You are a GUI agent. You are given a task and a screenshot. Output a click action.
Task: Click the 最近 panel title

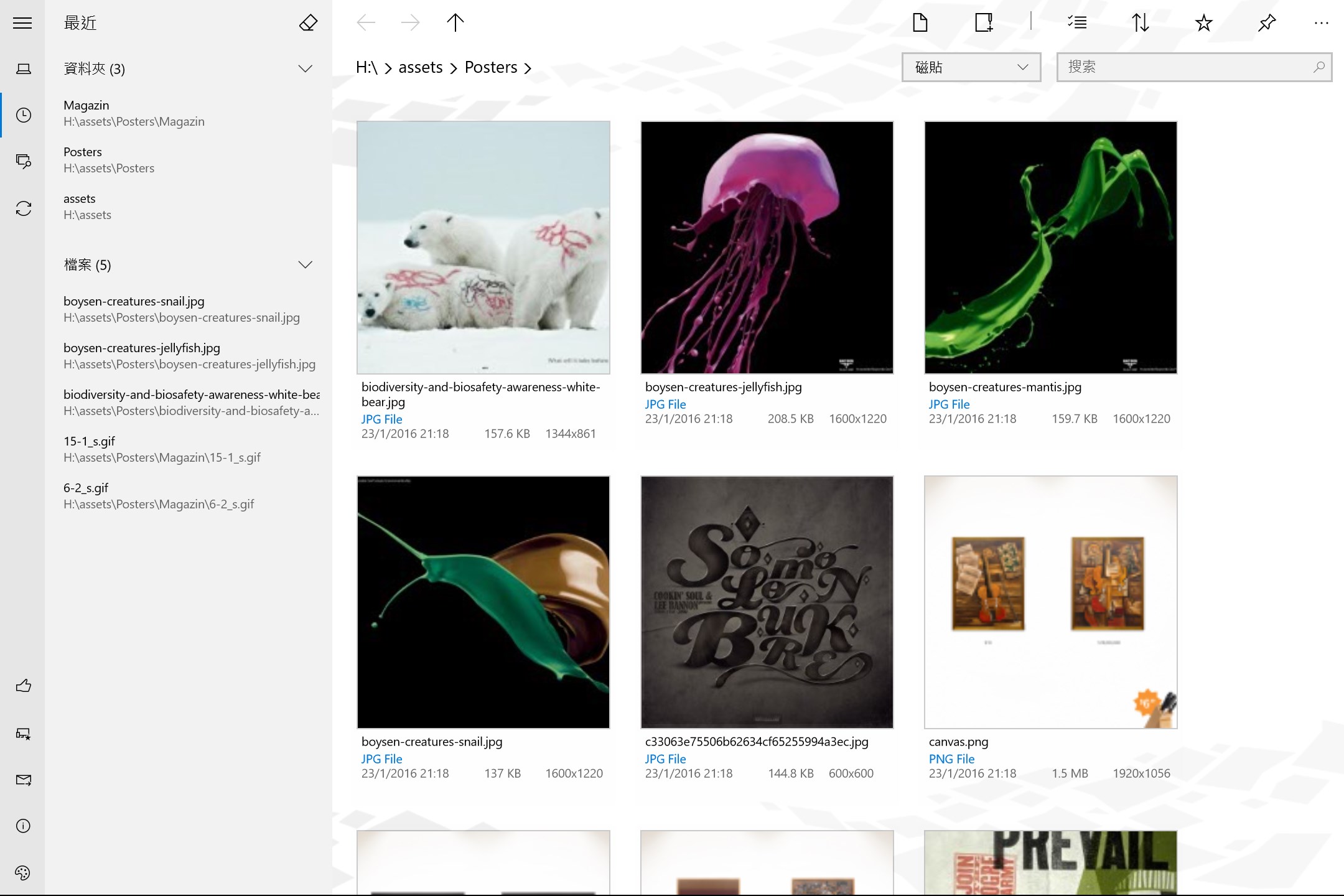pos(80,23)
